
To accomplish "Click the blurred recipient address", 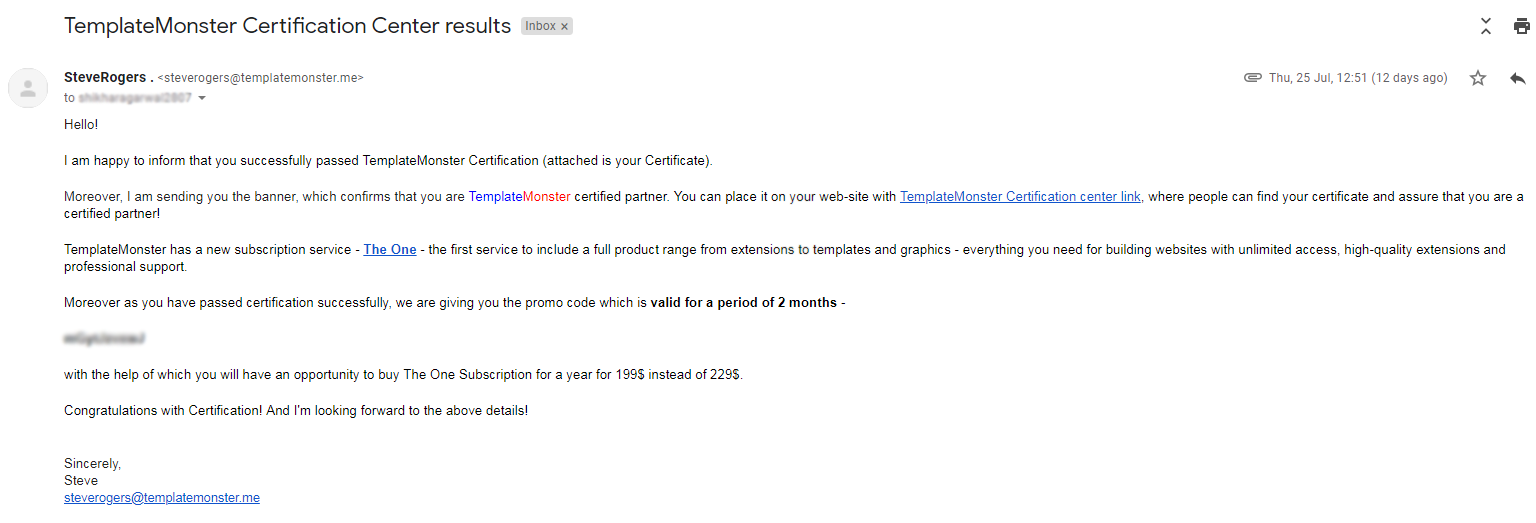I will click(135, 98).
